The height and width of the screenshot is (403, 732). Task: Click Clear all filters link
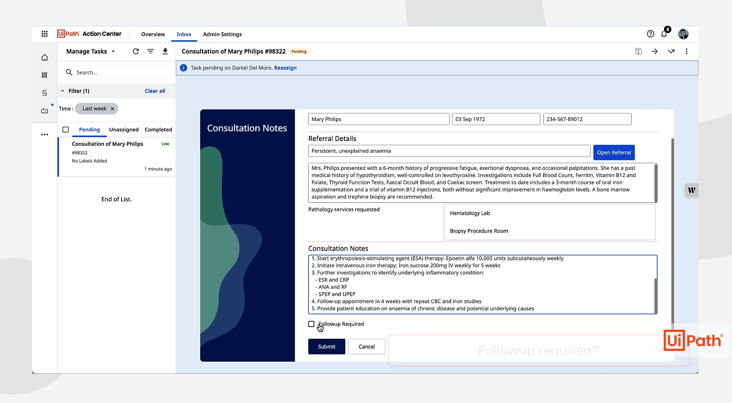pos(155,91)
